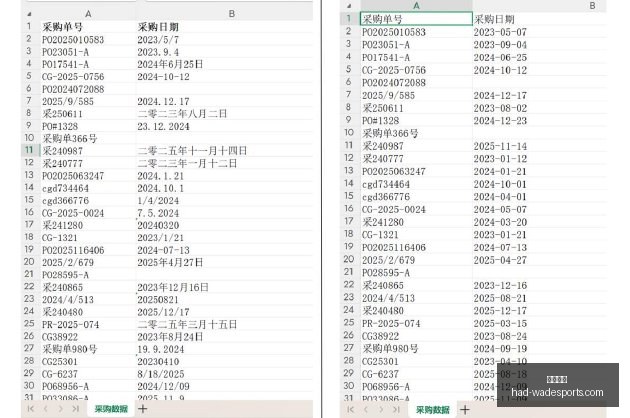This screenshot has width=630, height=418.
Task: Select normalized date 2025-03-15
Action: coord(500,323)
